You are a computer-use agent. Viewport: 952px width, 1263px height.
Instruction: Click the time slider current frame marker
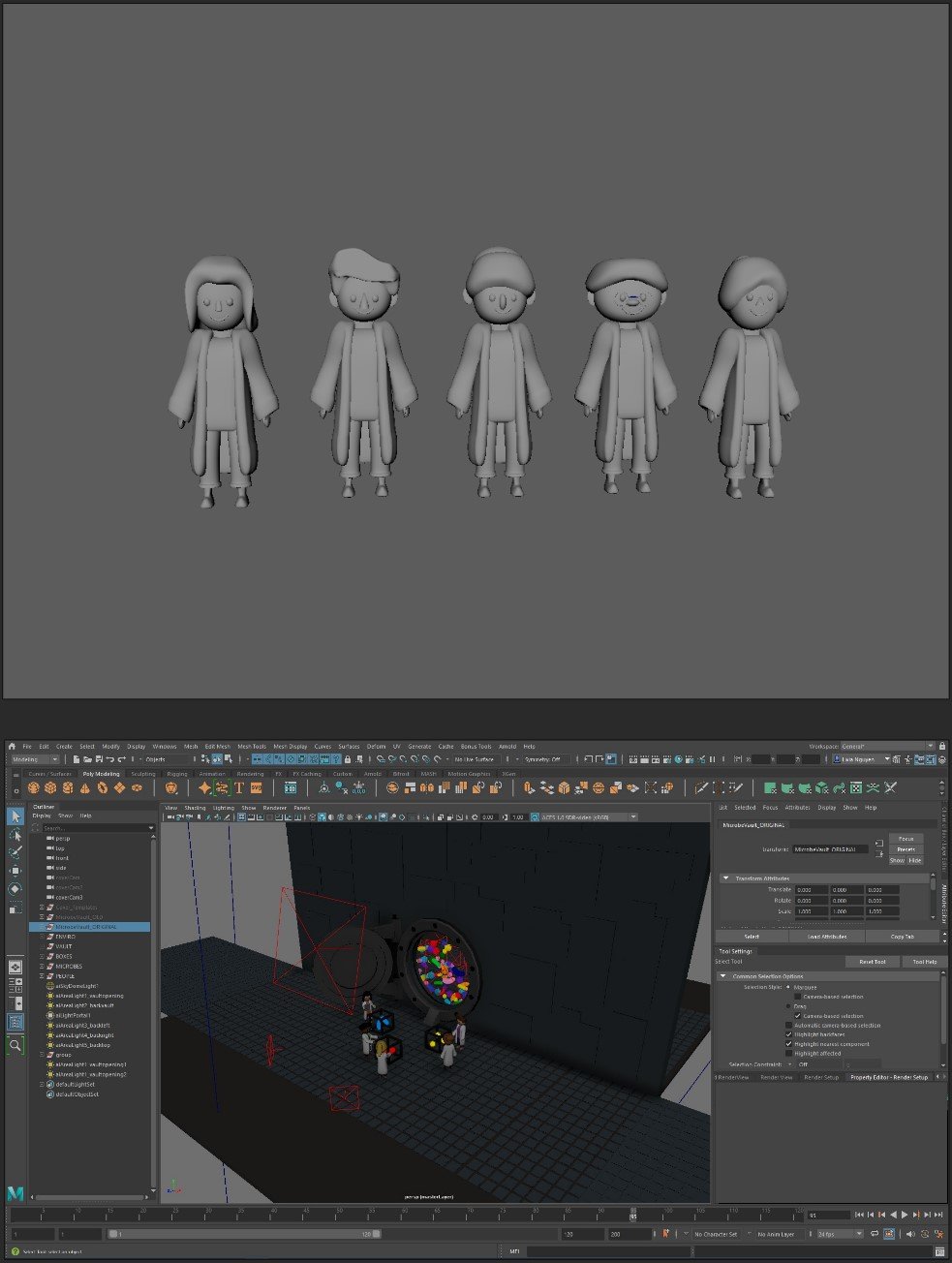pos(633,1214)
